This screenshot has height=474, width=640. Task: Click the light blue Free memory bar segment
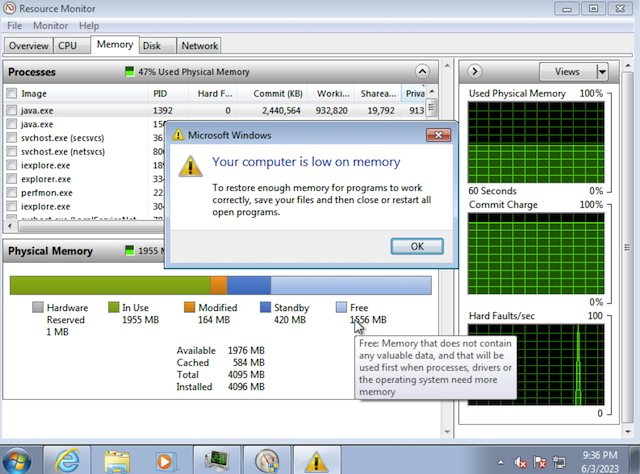351,285
